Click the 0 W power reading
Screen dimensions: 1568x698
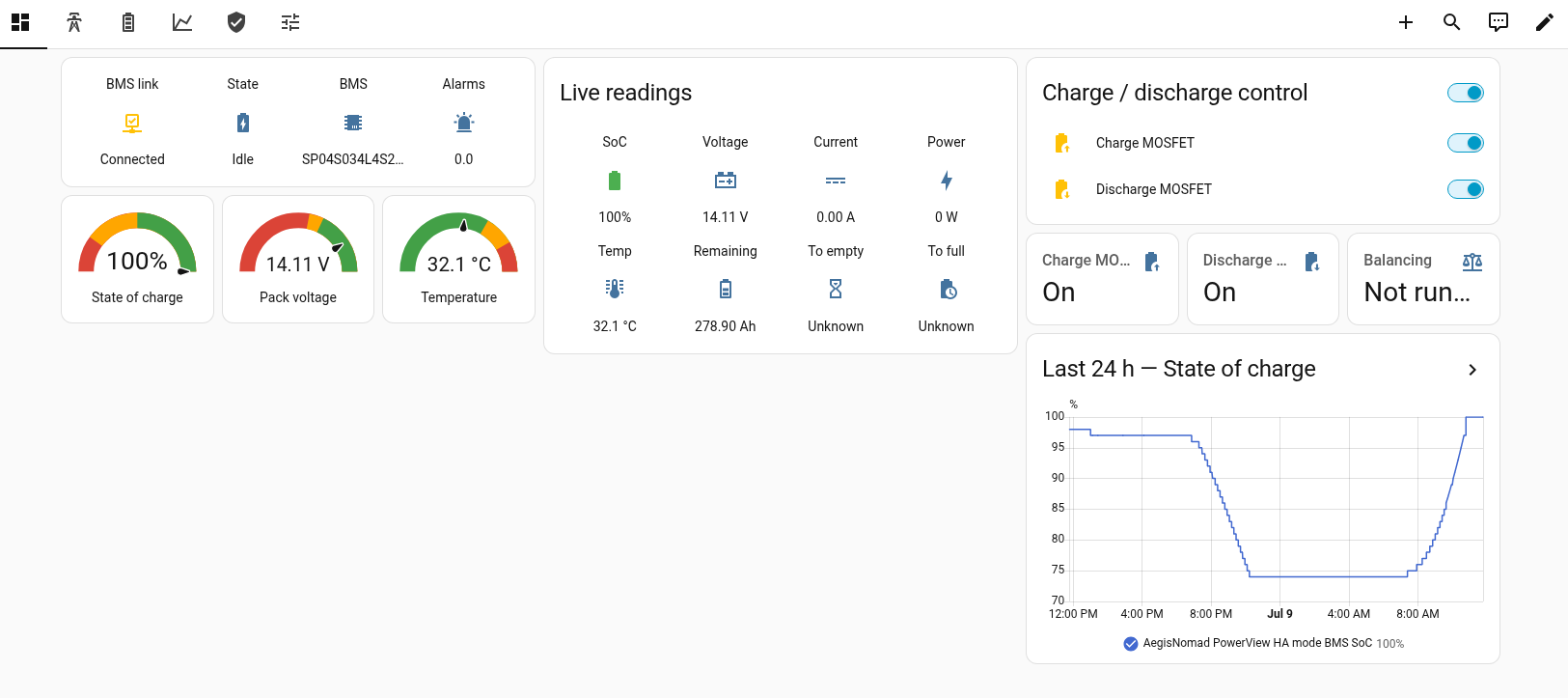(947, 217)
